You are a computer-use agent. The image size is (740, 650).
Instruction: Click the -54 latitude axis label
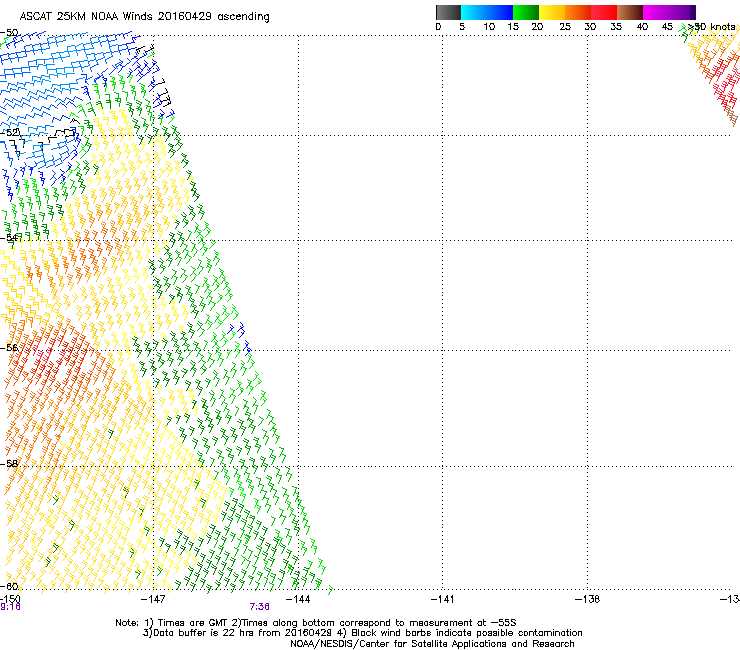[x=9, y=237]
